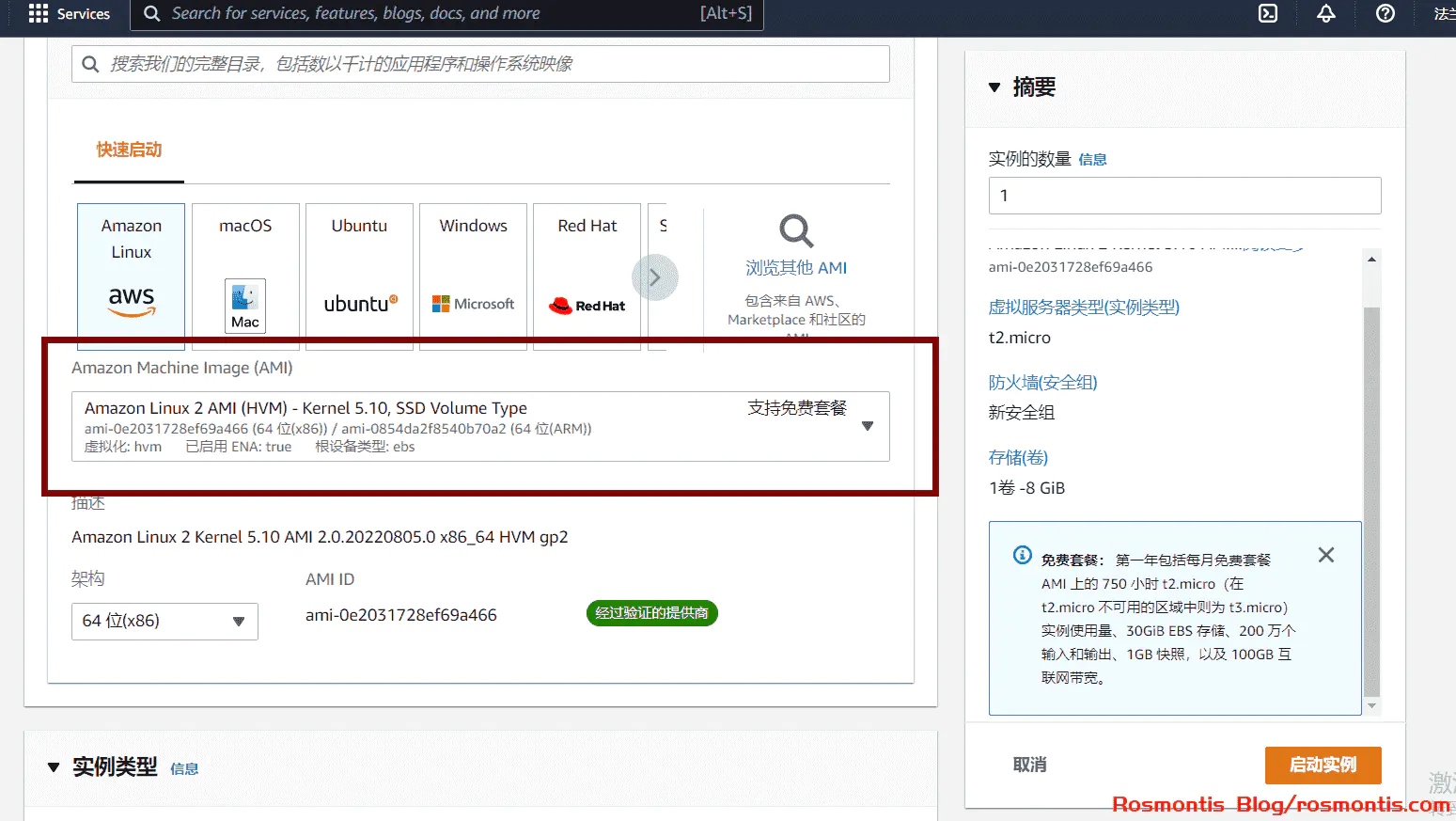Open 信息 link next to 实例的数量

point(1092,159)
